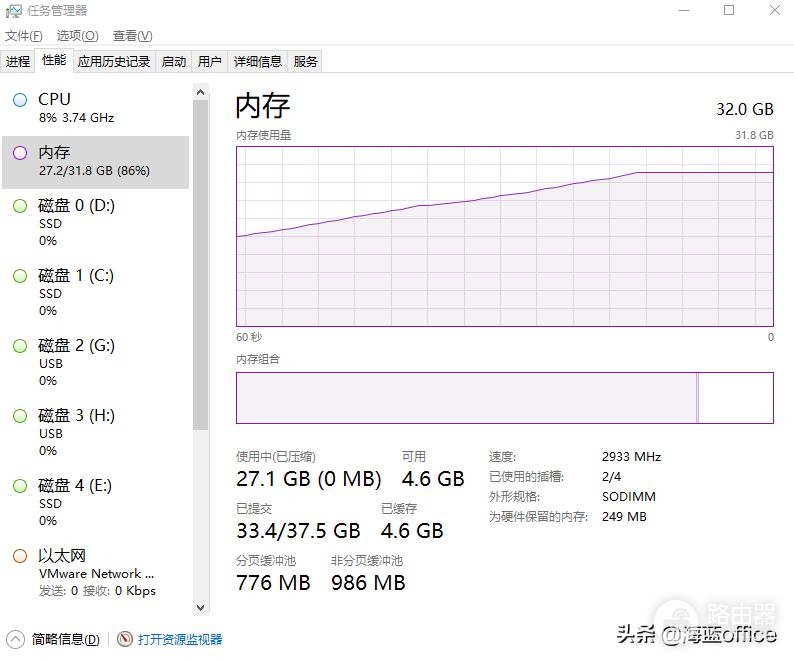Screen dimensions: 794x662
Task: Switch to the 应用历史记录 tab
Action: tap(114, 62)
